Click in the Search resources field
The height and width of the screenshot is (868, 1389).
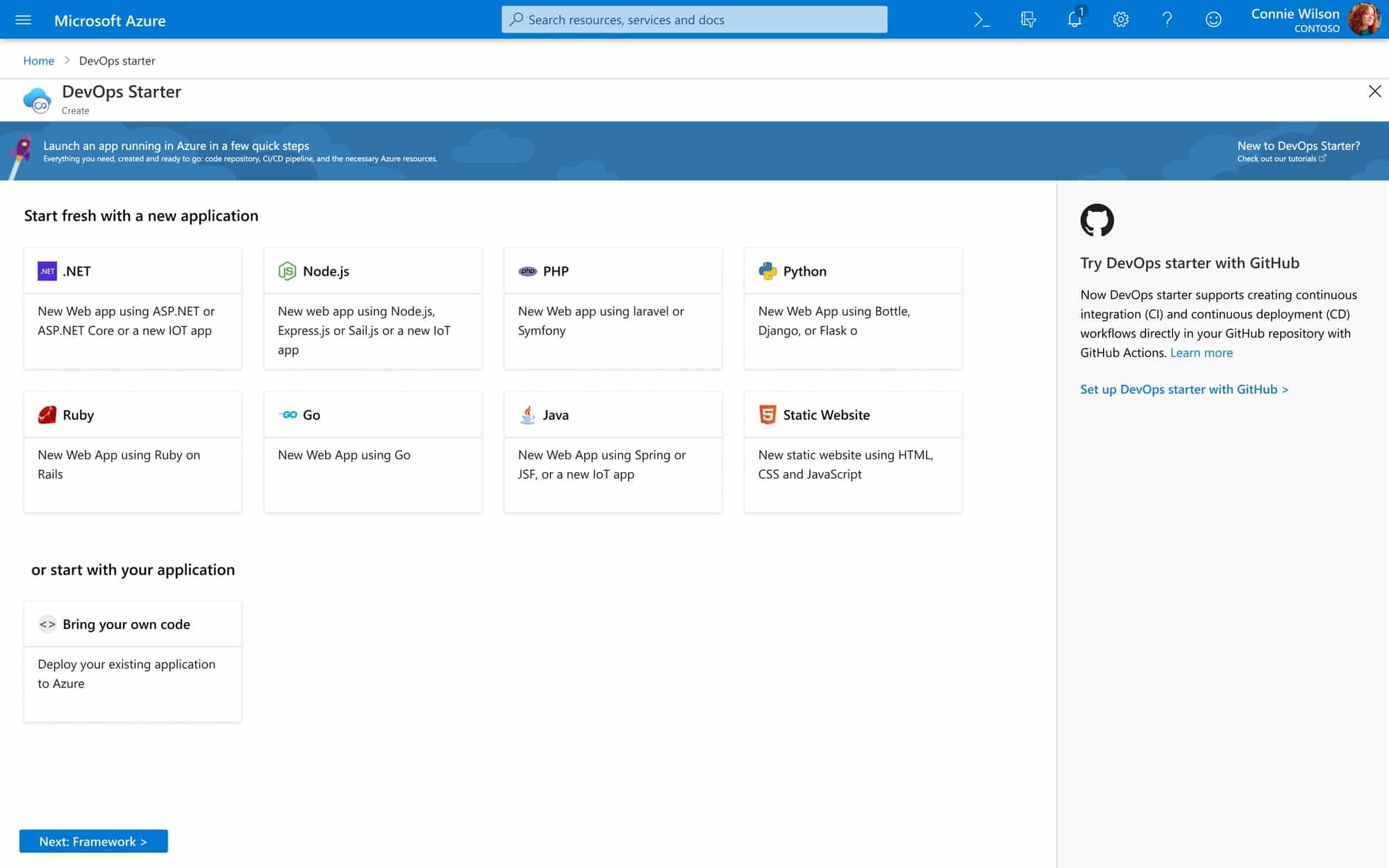point(694,20)
